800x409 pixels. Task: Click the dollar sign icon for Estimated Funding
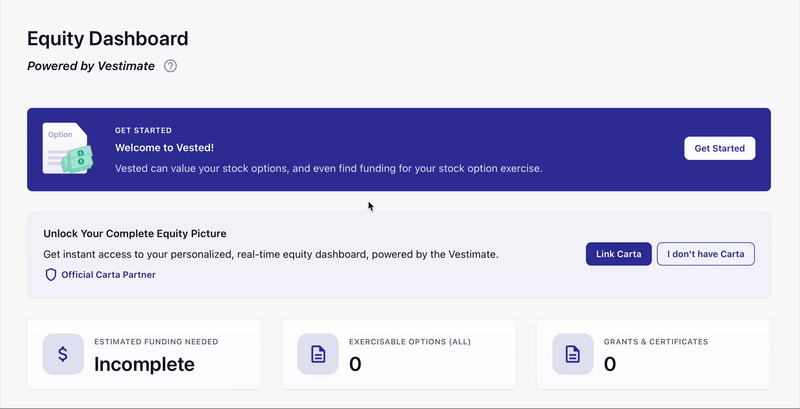[x=63, y=354]
